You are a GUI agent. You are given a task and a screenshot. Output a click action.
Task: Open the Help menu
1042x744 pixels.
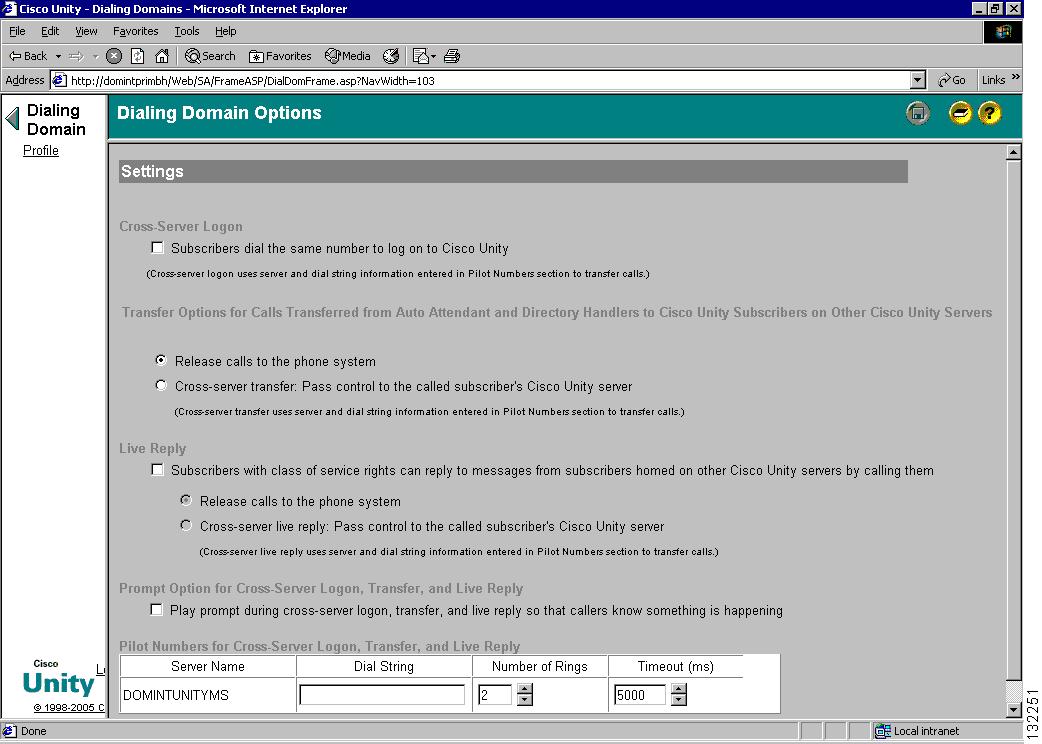pos(226,31)
